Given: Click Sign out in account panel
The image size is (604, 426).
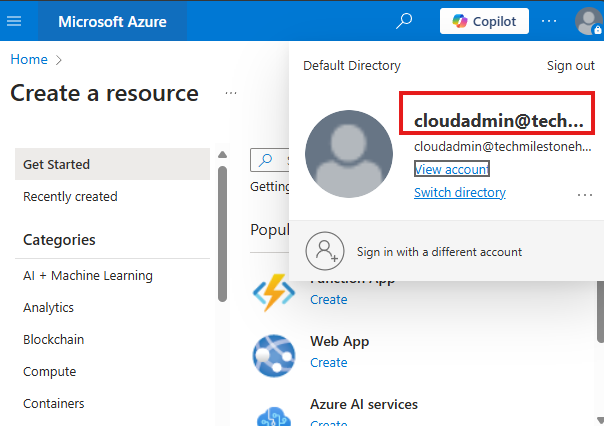Looking at the screenshot, I should click(x=570, y=65).
